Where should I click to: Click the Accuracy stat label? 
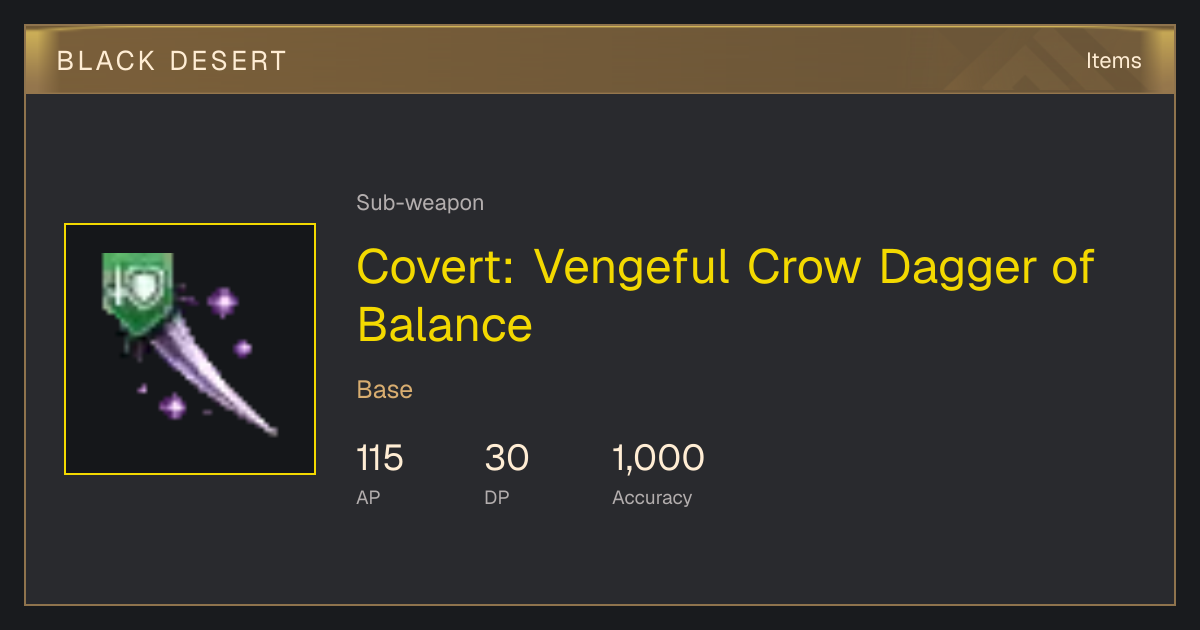(652, 497)
